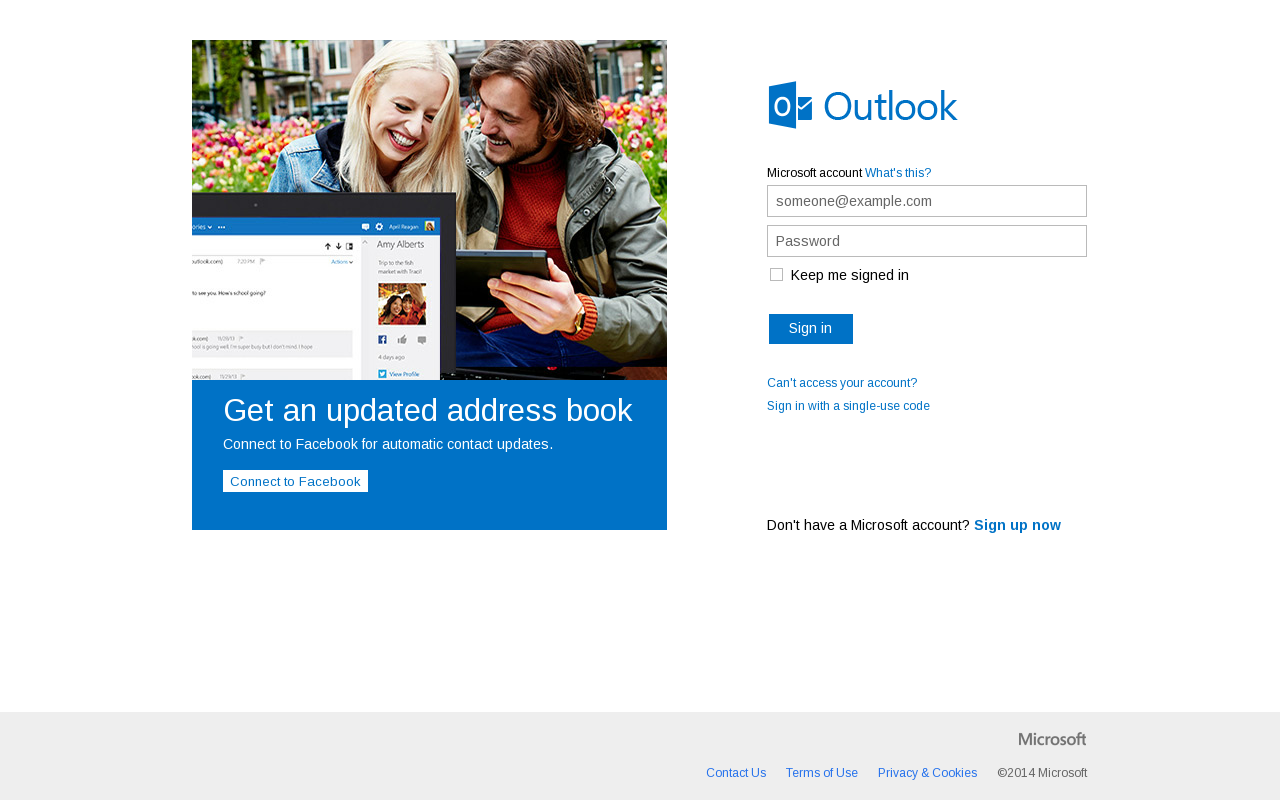Click into the Password field

(x=927, y=241)
